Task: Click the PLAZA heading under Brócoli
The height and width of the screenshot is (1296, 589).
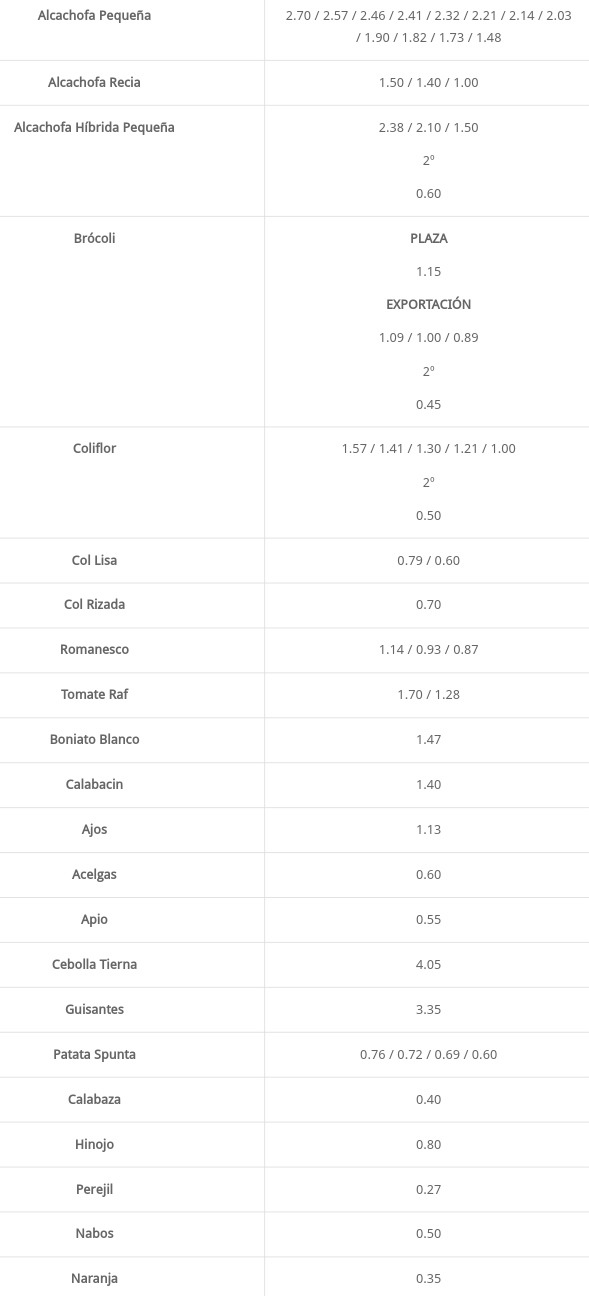Action: (428, 238)
